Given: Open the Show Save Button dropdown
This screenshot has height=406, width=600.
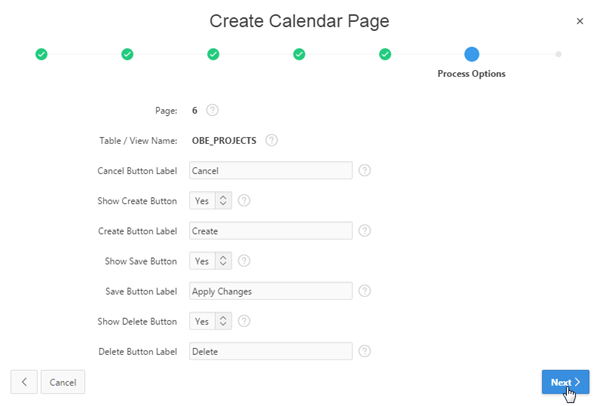Looking at the screenshot, I should [x=211, y=261].
